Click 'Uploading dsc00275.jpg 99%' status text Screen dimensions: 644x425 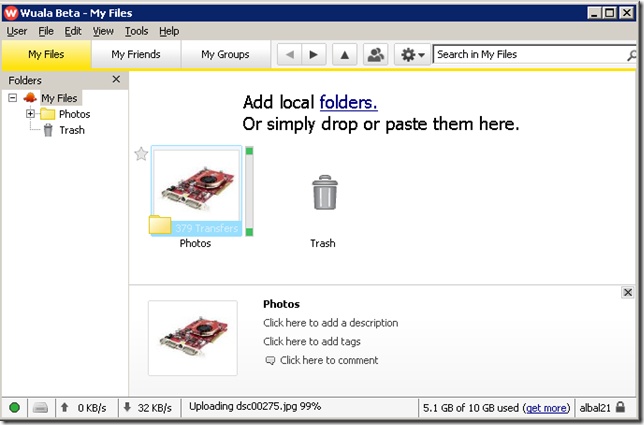[x=255, y=407]
